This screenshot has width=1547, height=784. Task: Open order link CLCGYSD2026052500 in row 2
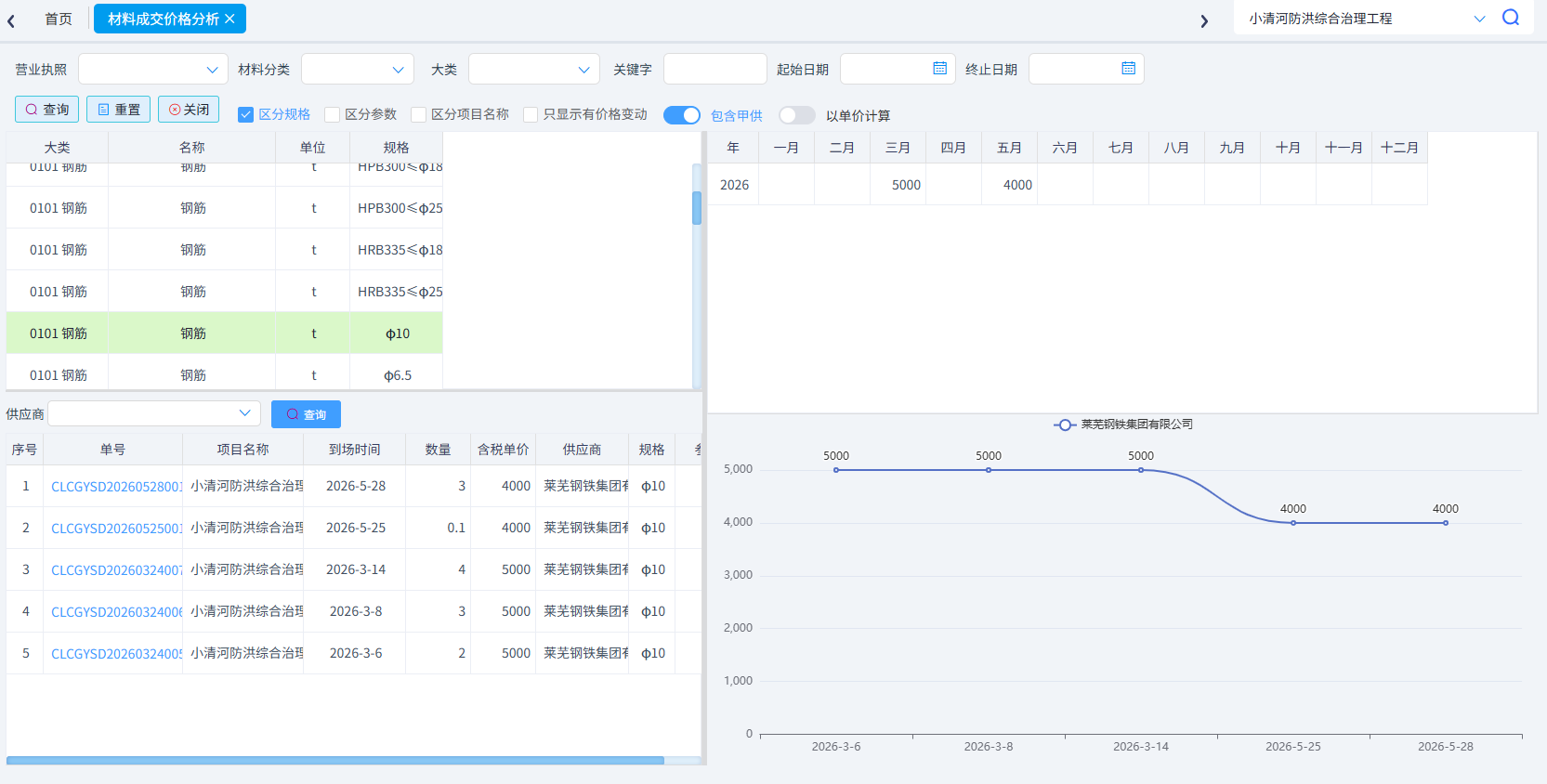[x=117, y=529]
